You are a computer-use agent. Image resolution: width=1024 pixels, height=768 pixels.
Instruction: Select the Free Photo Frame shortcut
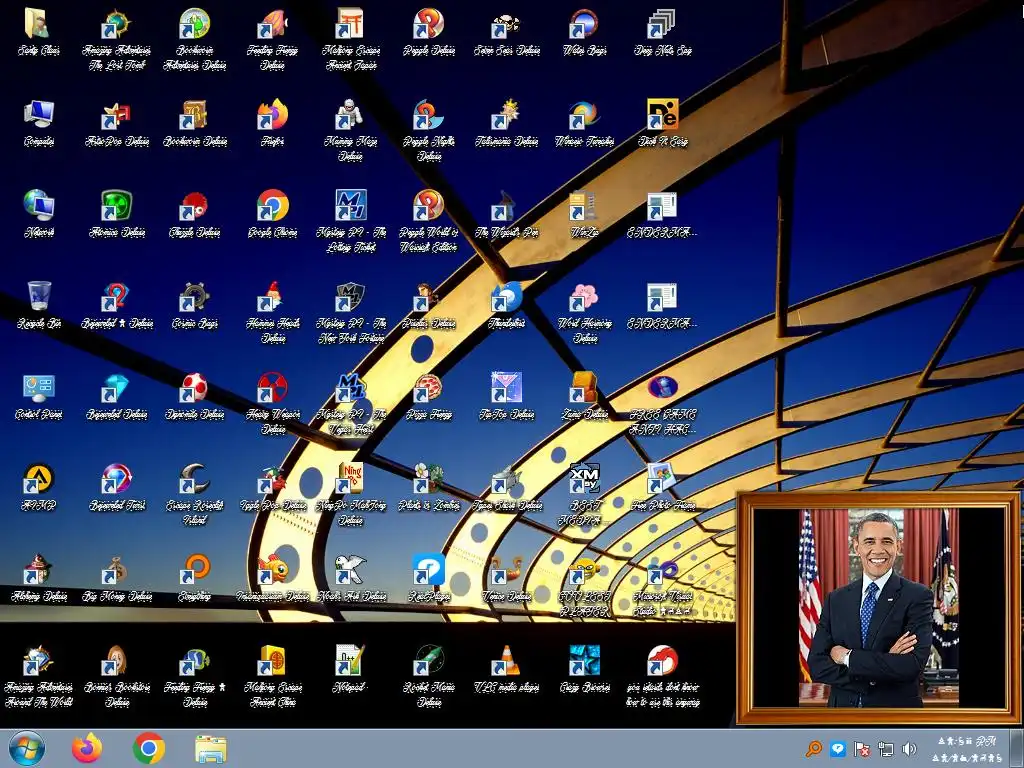coord(662,487)
